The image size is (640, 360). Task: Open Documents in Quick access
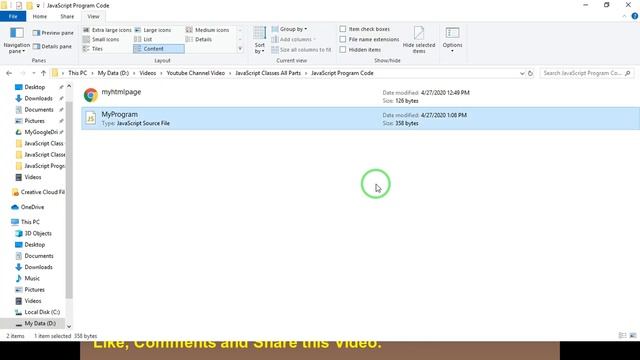[39, 109]
